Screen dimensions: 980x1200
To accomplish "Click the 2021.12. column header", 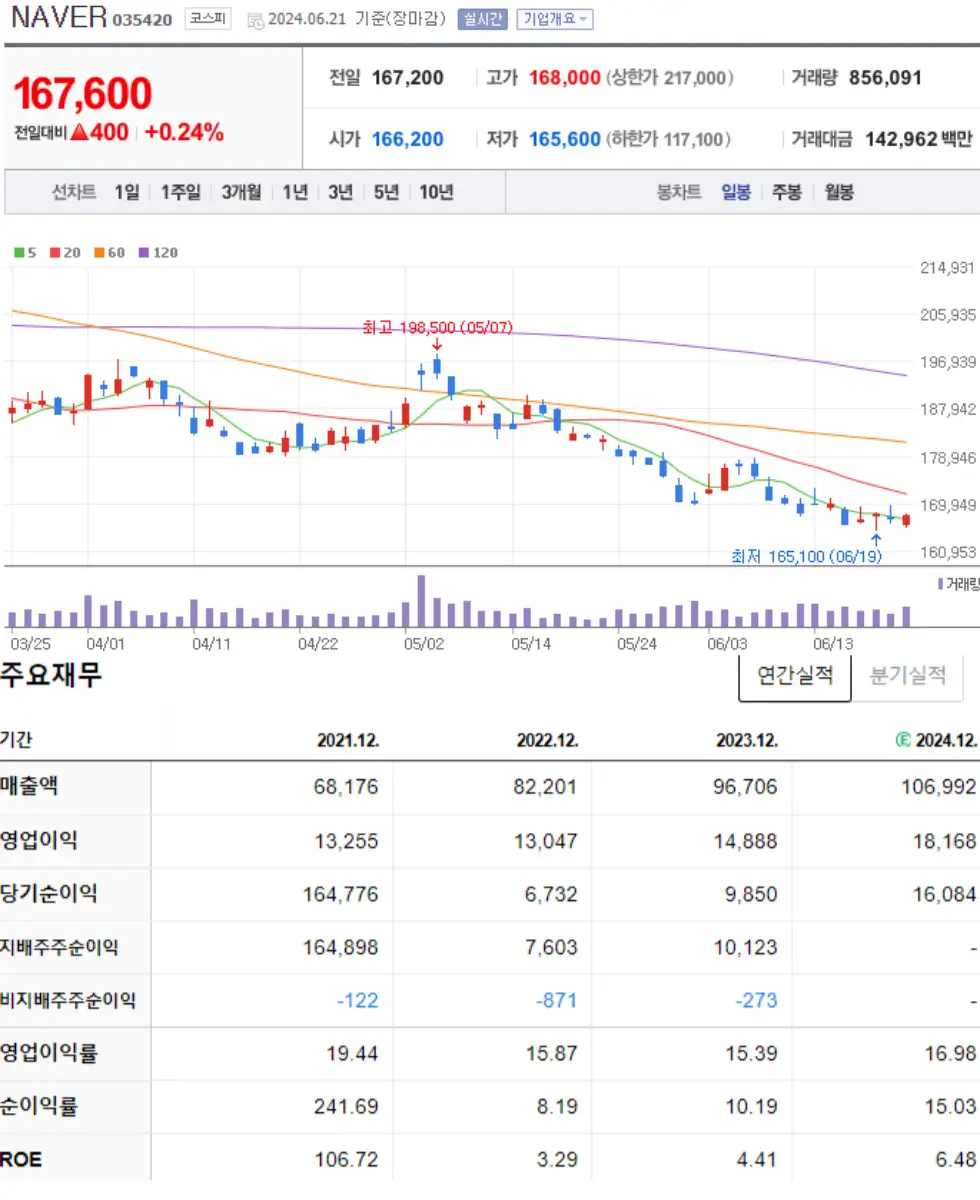I will pyautogui.click(x=348, y=741).
